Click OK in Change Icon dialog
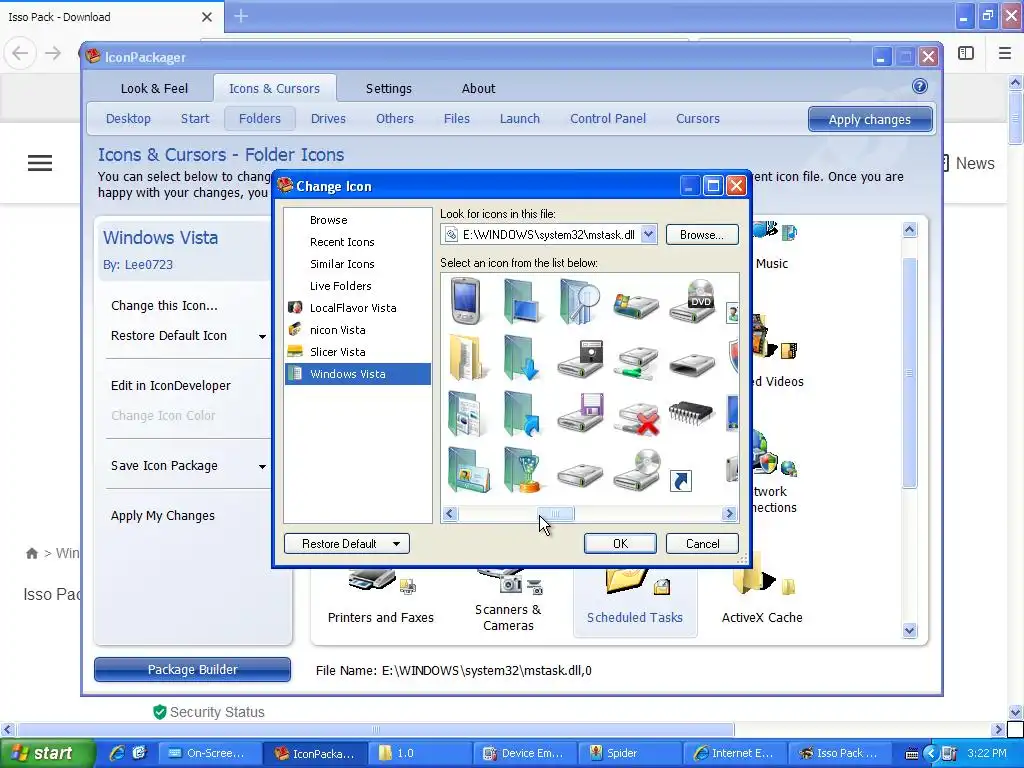1024x768 pixels. pos(620,544)
